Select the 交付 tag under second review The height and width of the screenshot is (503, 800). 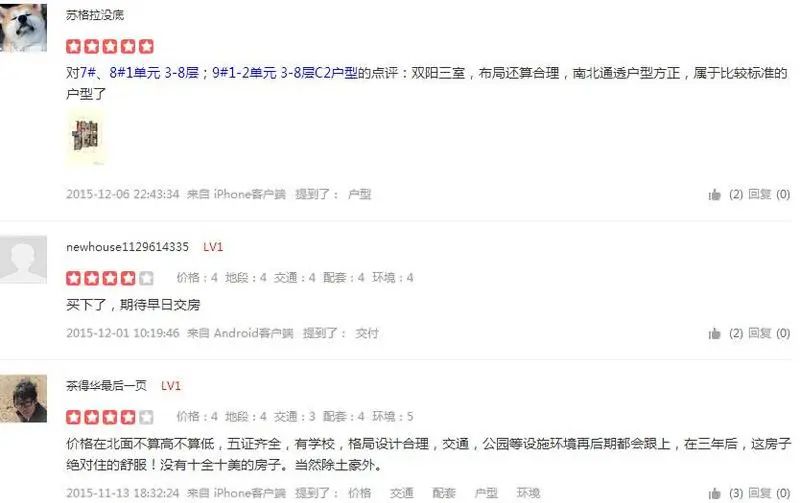coord(367,334)
